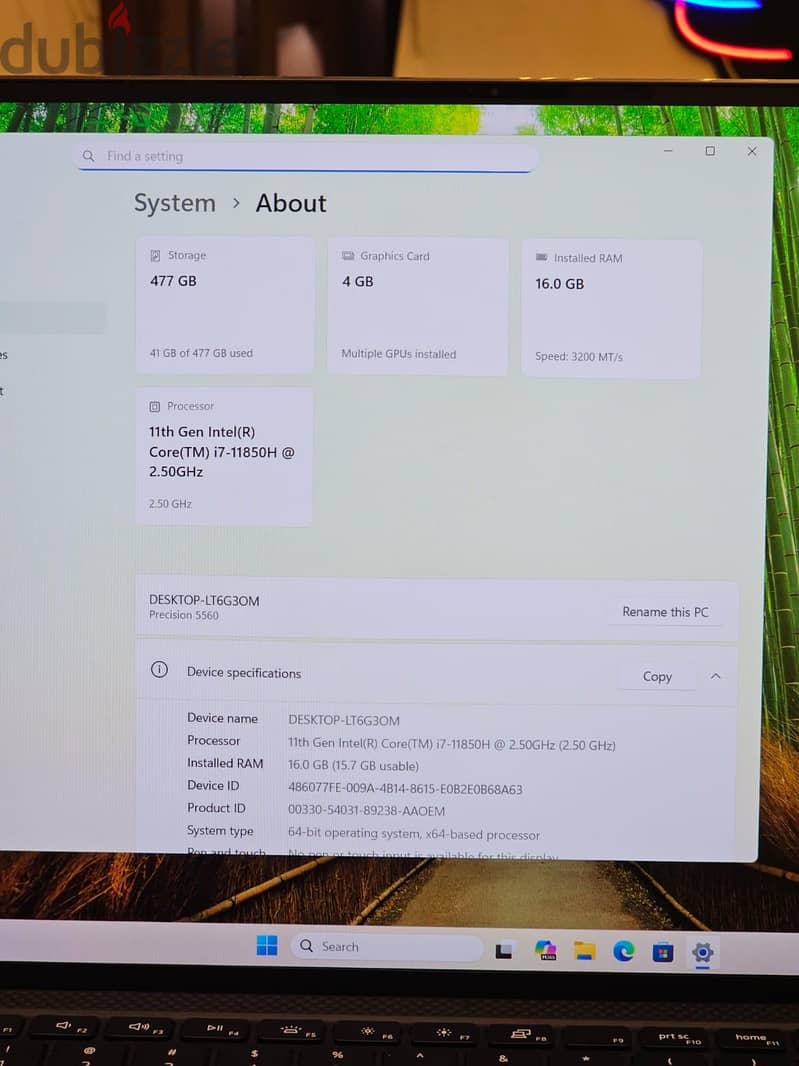Select the Device ID value text

(x=405, y=789)
